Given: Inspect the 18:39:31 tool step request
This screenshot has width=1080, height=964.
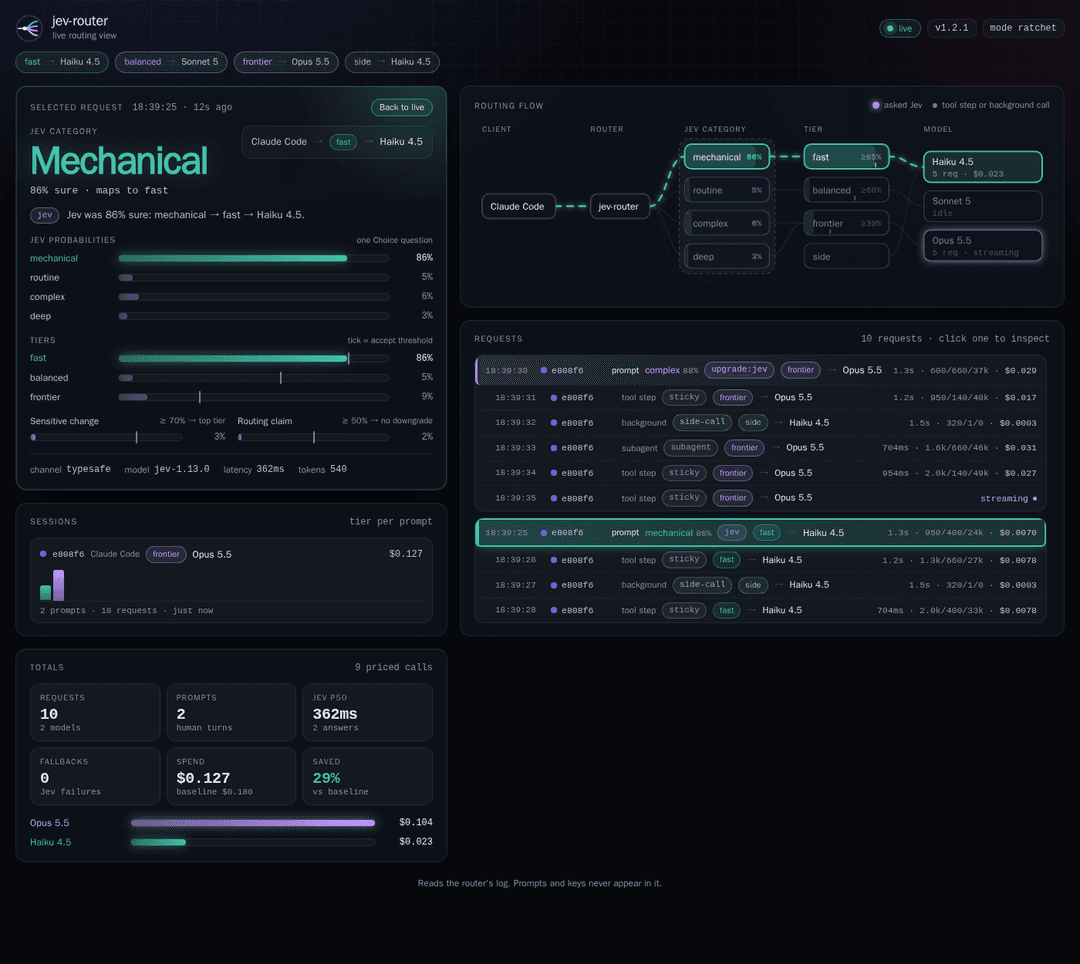Looking at the screenshot, I should [761, 397].
